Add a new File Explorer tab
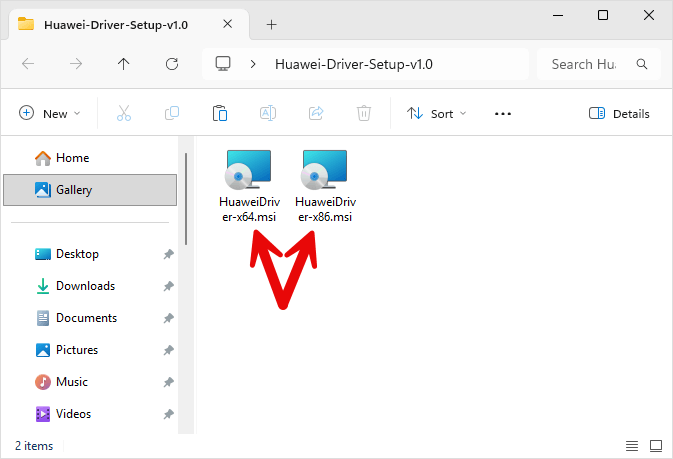Viewport: 673px width, 459px height. coord(271,24)
